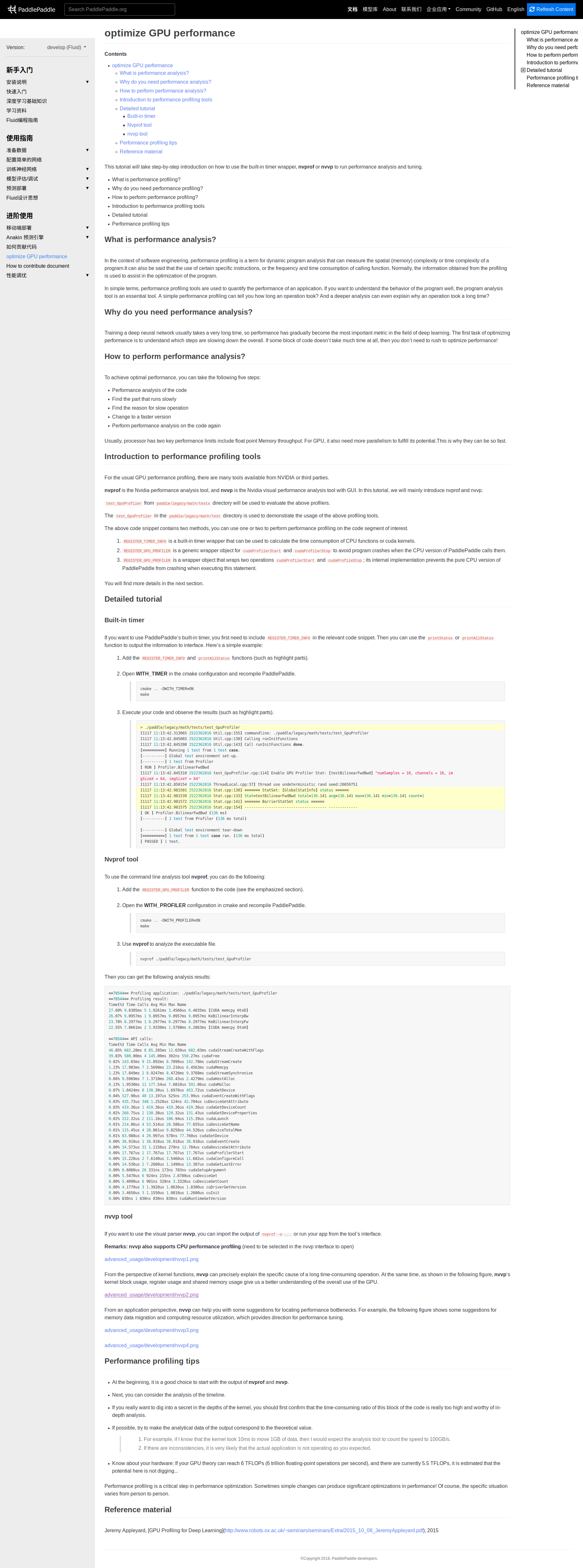Click Contents link nvvp tool
The image size is (583, 1568).
[x=137, y=134]
